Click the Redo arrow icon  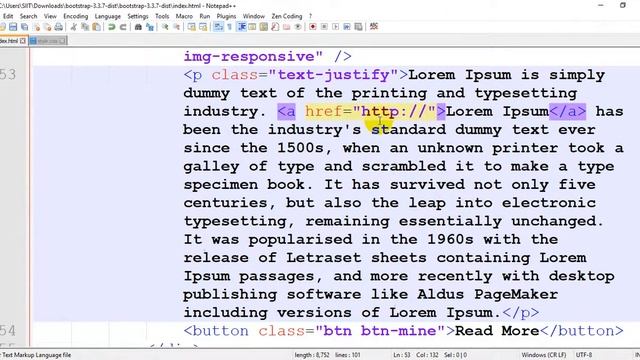[123, 27]
